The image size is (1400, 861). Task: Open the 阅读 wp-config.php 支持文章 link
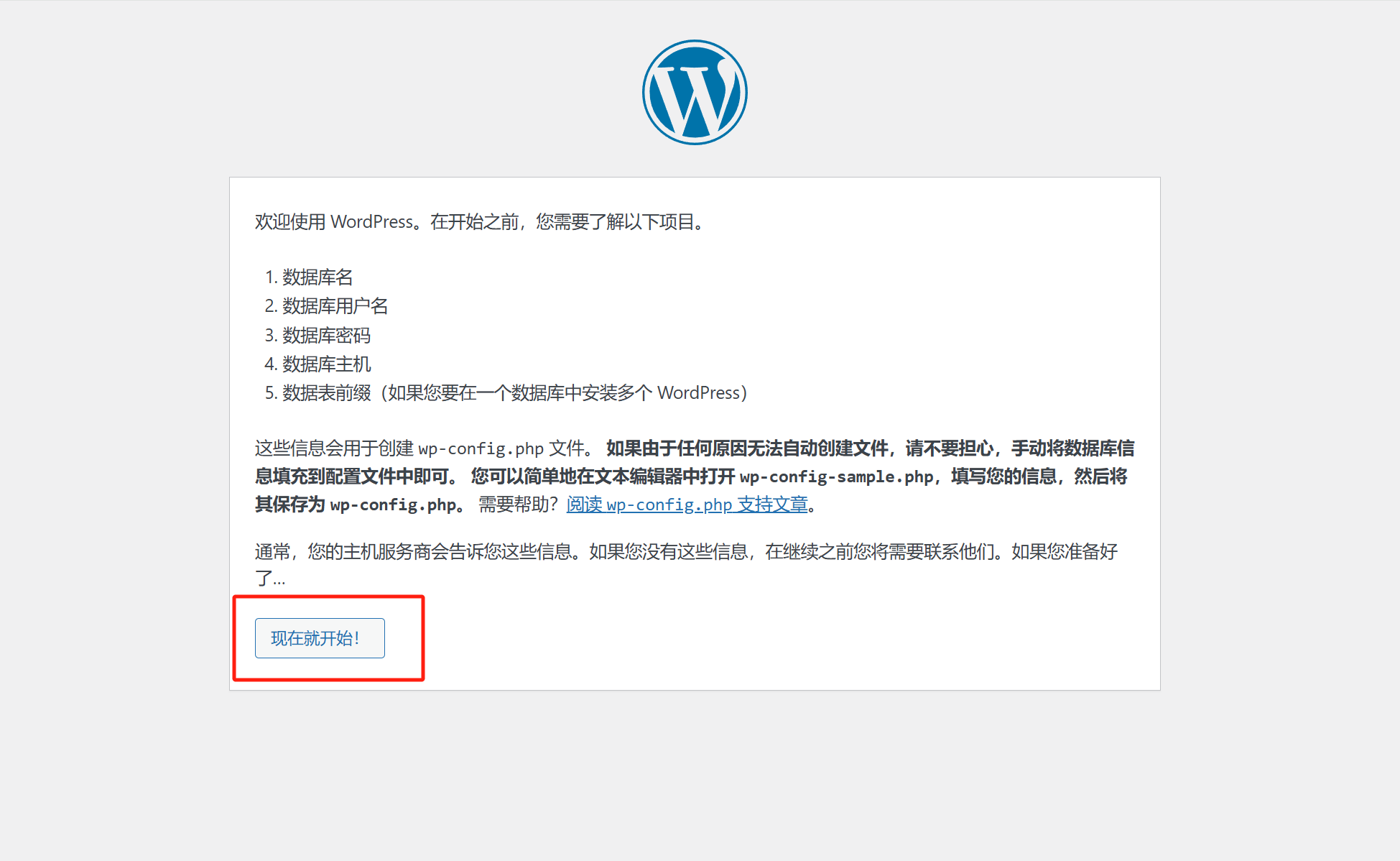click(687, 505)
